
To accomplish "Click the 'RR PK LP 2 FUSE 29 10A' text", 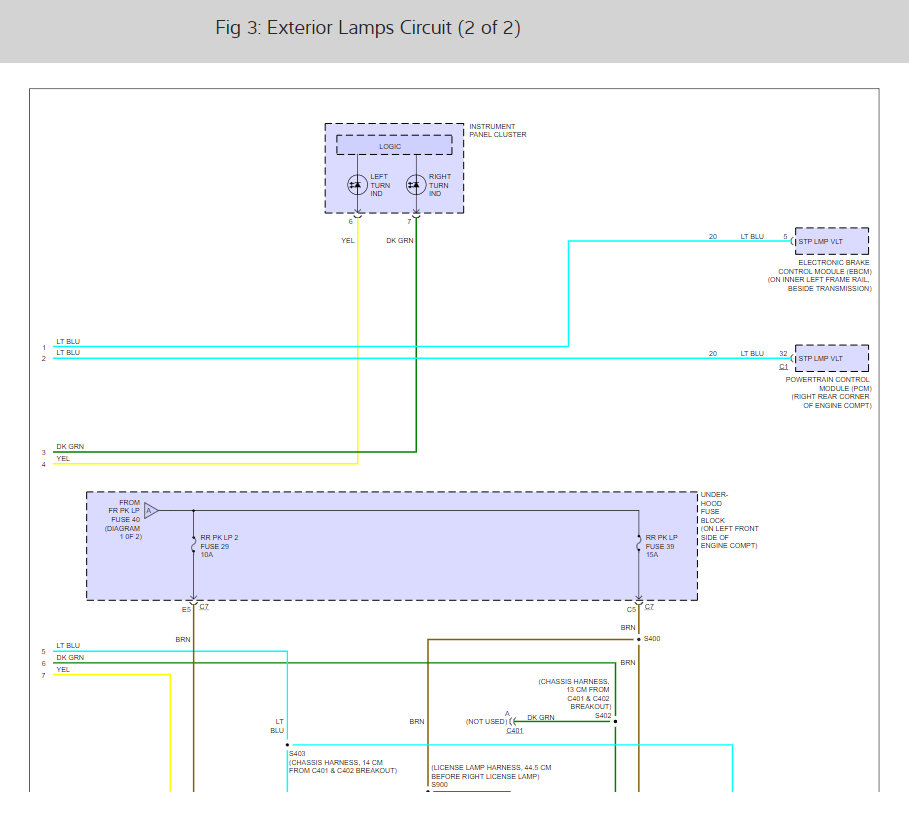I will tap(219, 546).
